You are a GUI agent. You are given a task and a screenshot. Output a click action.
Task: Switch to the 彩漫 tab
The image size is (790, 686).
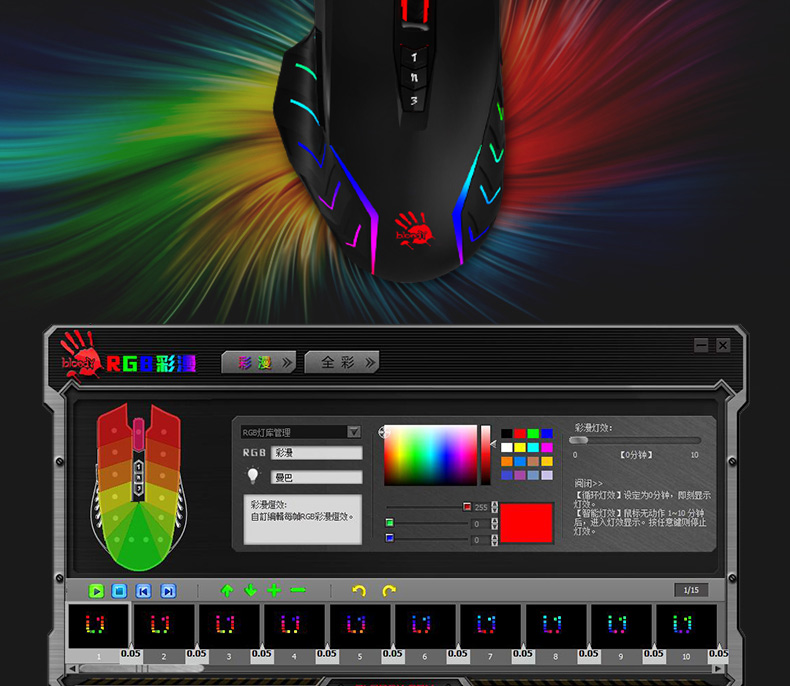tap(258, 362)
